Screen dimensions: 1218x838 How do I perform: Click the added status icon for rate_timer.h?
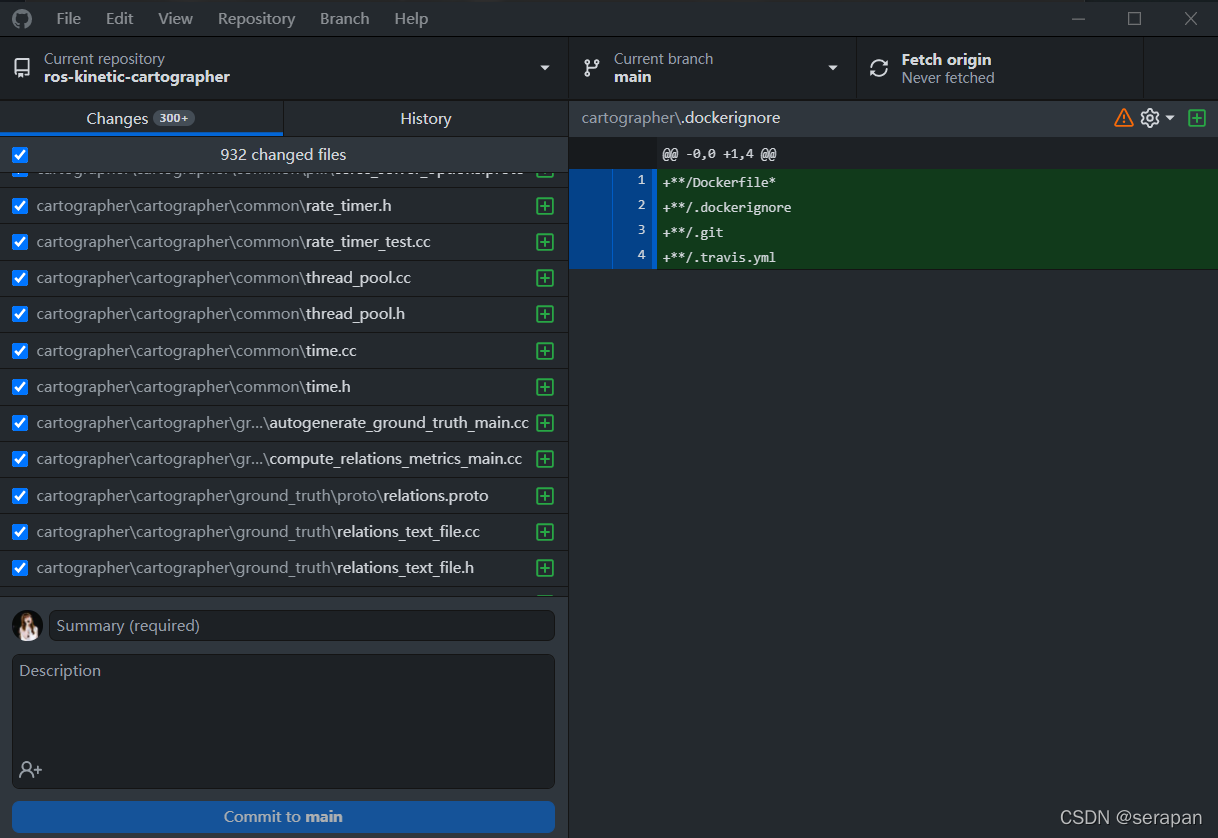coord(545,206)
